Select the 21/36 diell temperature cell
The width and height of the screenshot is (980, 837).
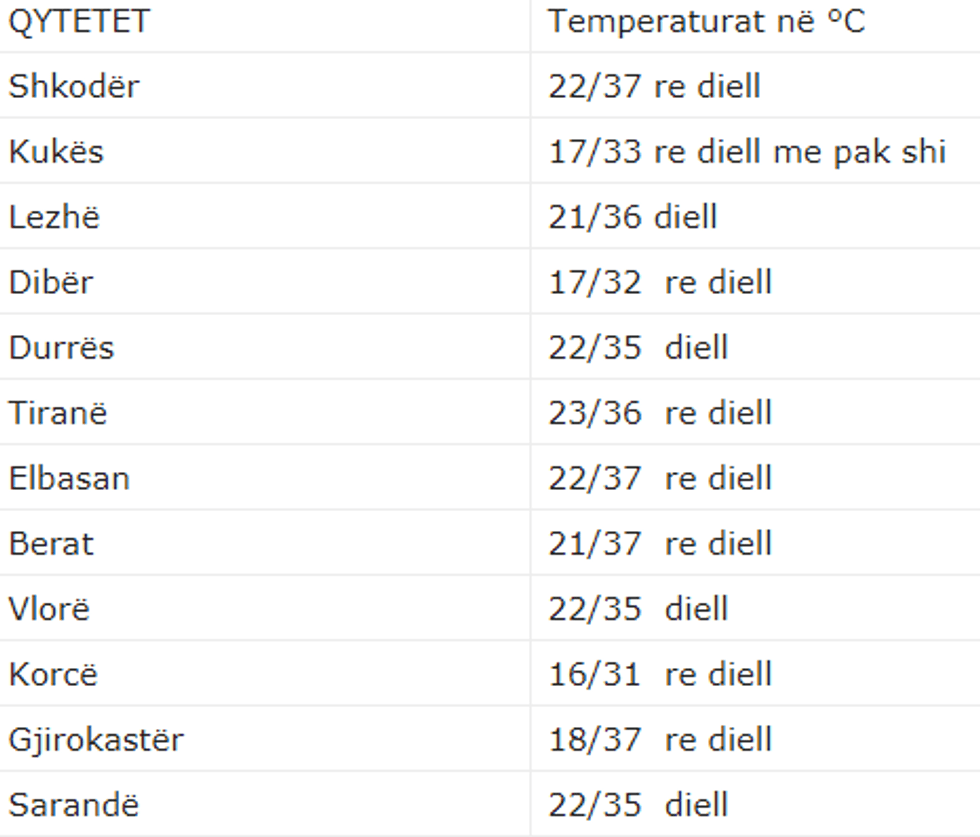(632, 217)
